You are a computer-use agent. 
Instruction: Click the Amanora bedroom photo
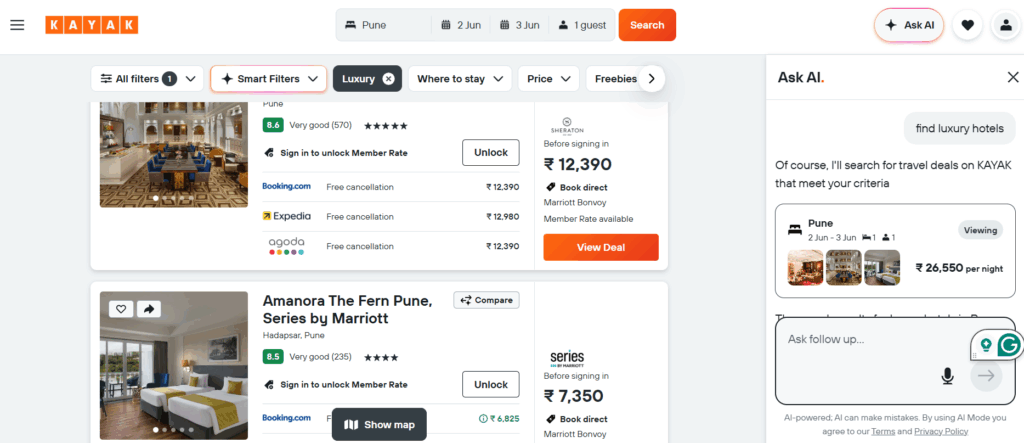pos(174,365)
